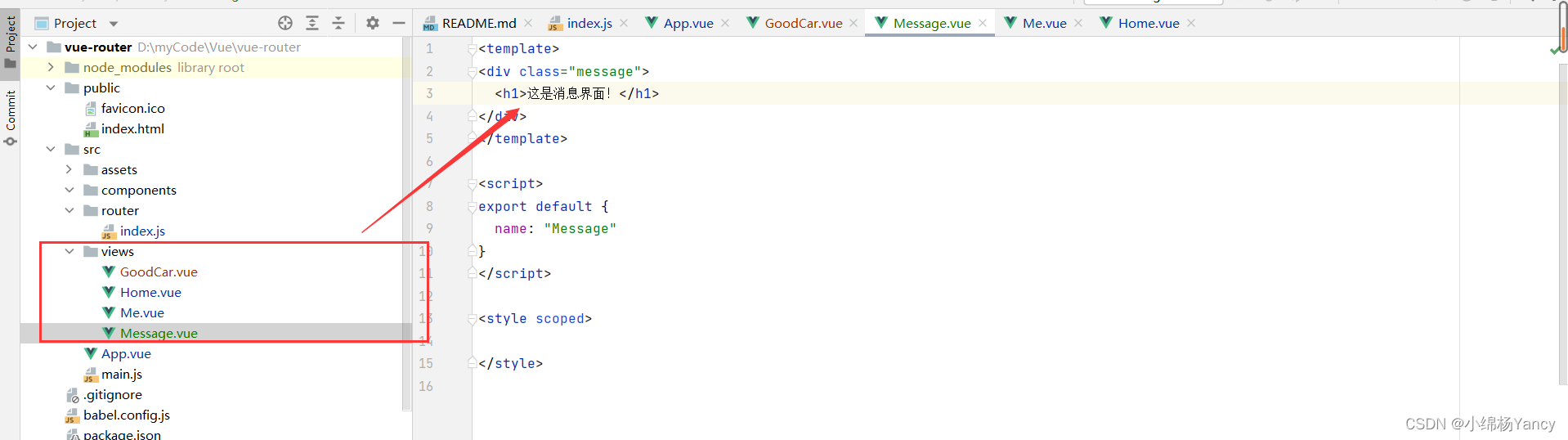Screen dimensions: 1568x440
Task: Expand the assets folder
Action: [69, 169]
